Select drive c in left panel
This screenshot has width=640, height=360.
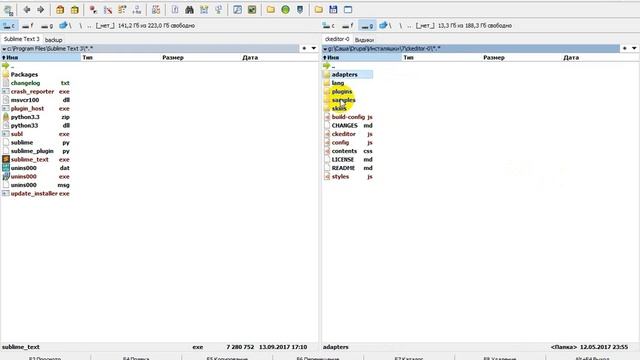pos(9,26)
